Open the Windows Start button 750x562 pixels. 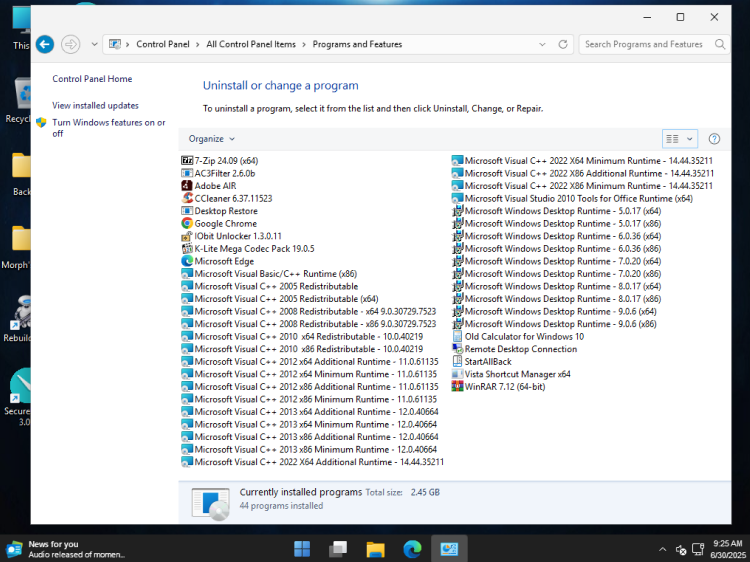click(x=302, y=549)
